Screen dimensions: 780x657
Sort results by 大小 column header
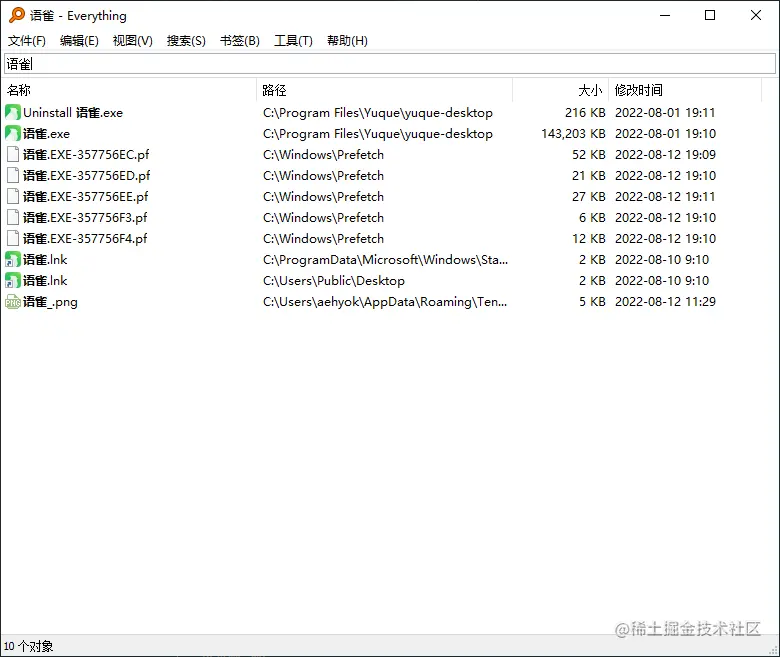(x=561, y=90)
